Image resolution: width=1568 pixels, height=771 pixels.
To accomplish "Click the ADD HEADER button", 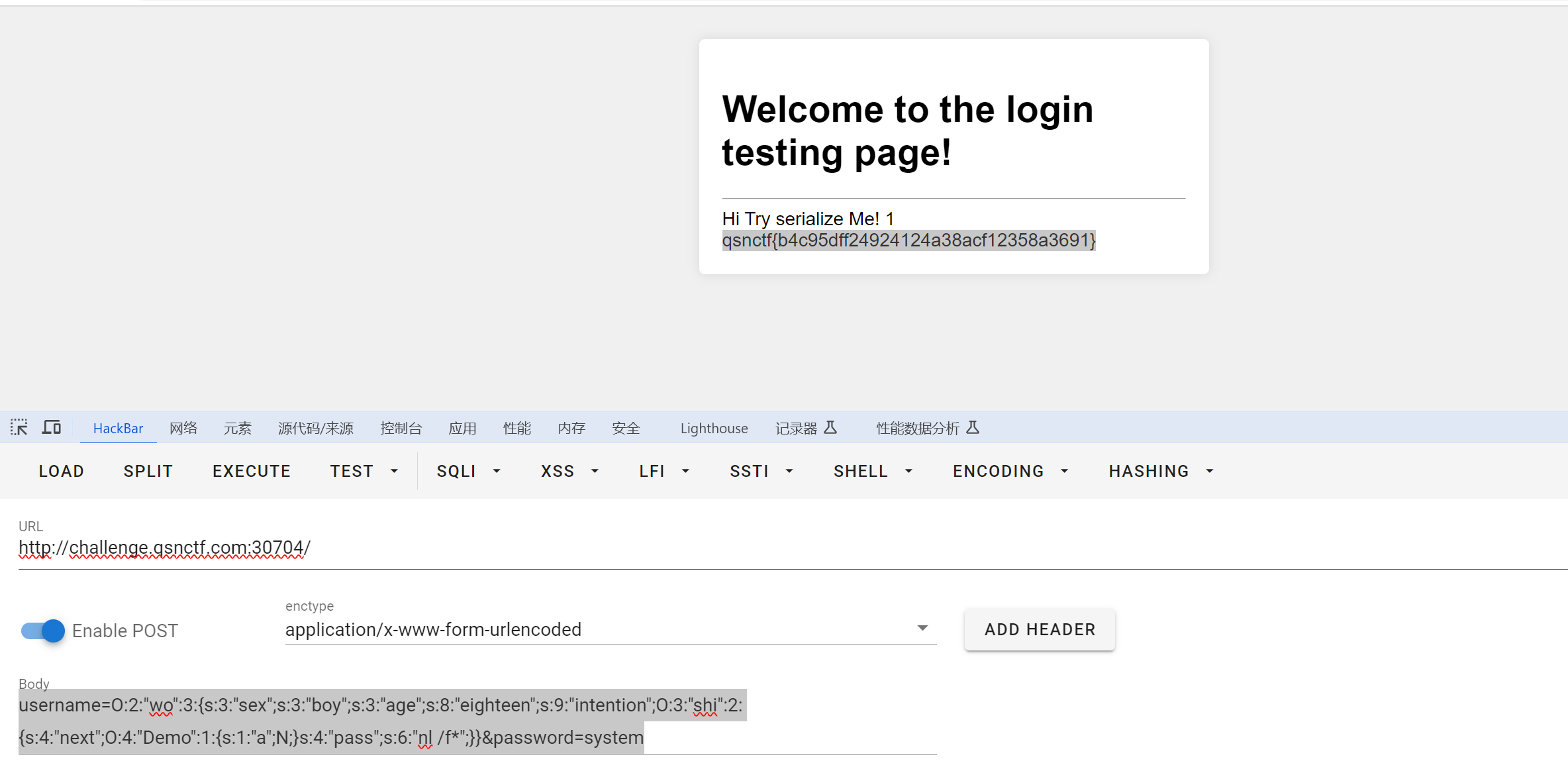I will pyautogui.click(x=1040, y=629).
